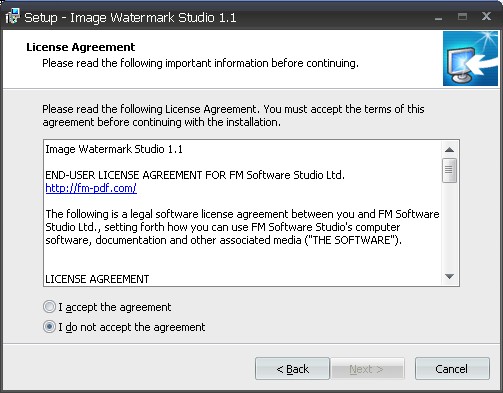The width and height of the screenshot is (503, 393).
Task: Click the Cancel button
Action: pos(452,369)
